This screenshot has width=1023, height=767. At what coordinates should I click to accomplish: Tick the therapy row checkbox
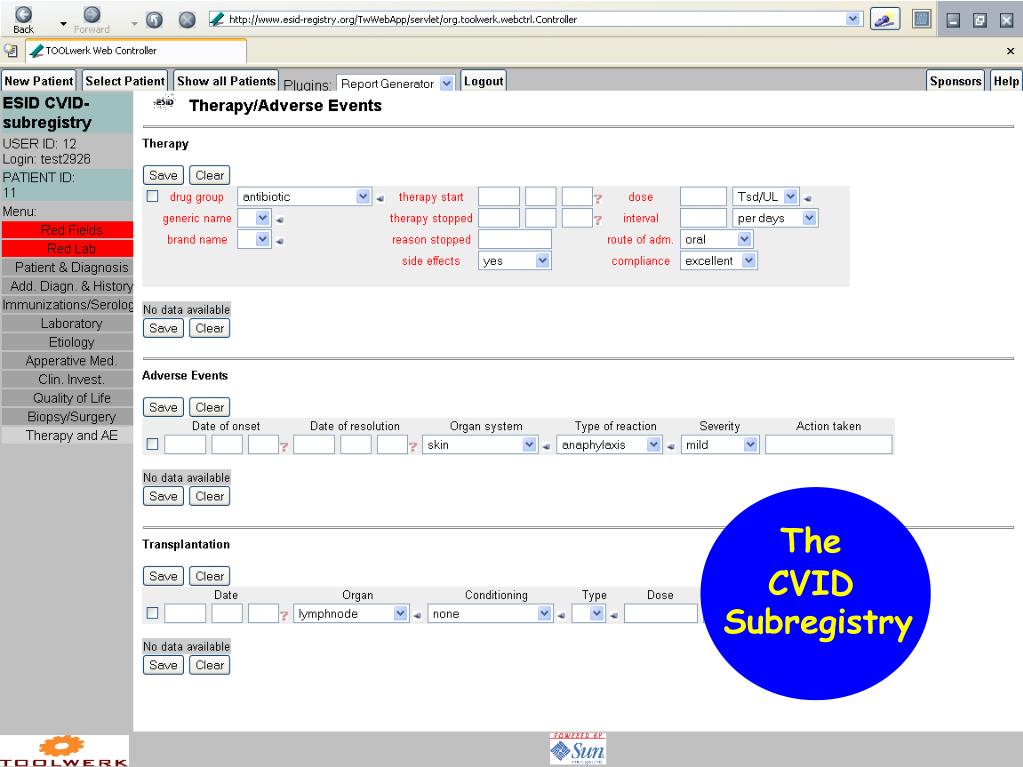[153, 196]
